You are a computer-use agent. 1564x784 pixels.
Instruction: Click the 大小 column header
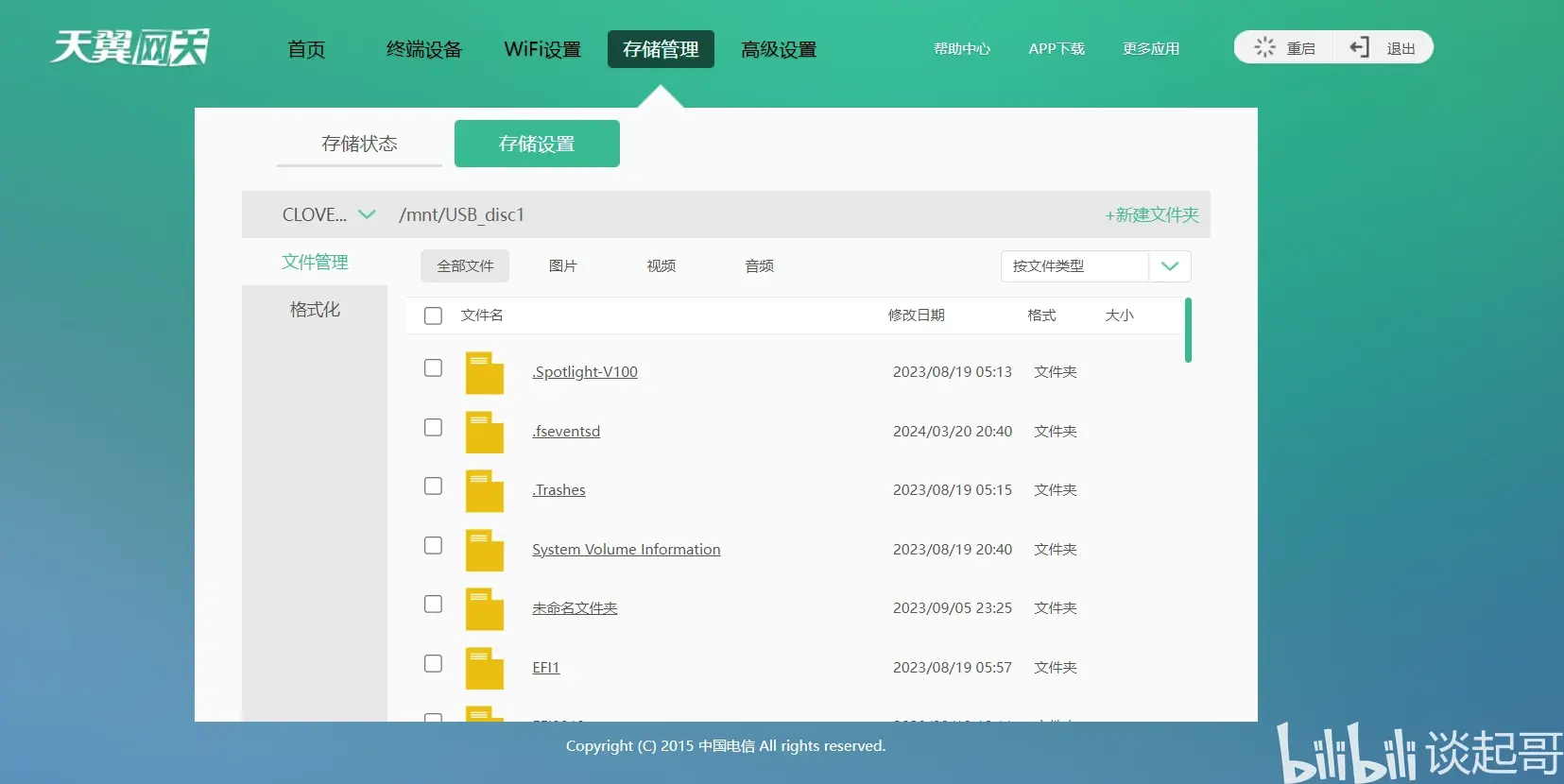1120,315
